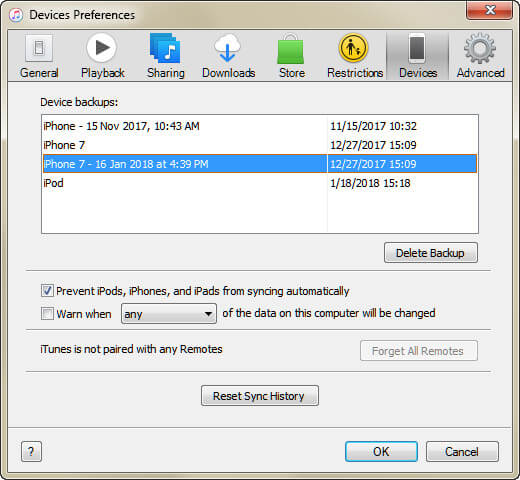Click the date 1/18/2018 15:18
The image size is (520, 480).
(370, 183)
